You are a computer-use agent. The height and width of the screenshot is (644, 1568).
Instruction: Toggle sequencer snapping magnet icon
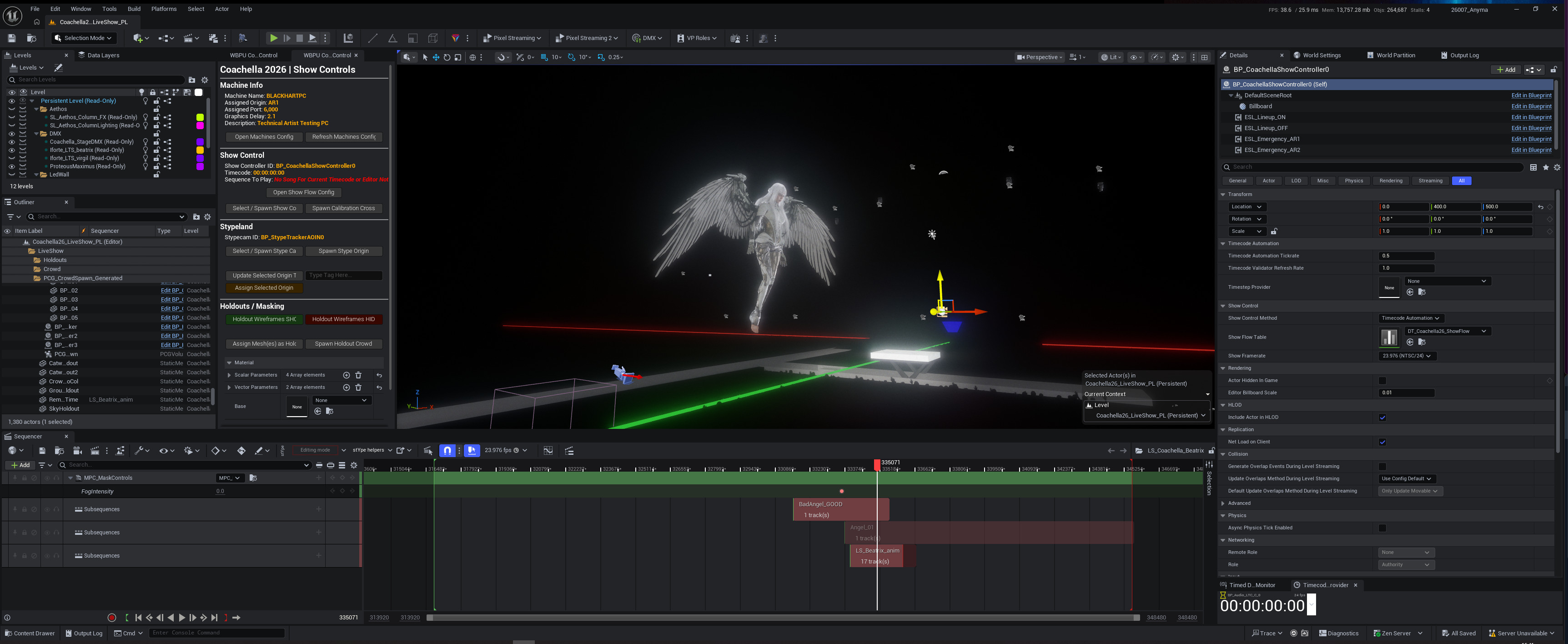pyautogui.click(x=447, y=450)
